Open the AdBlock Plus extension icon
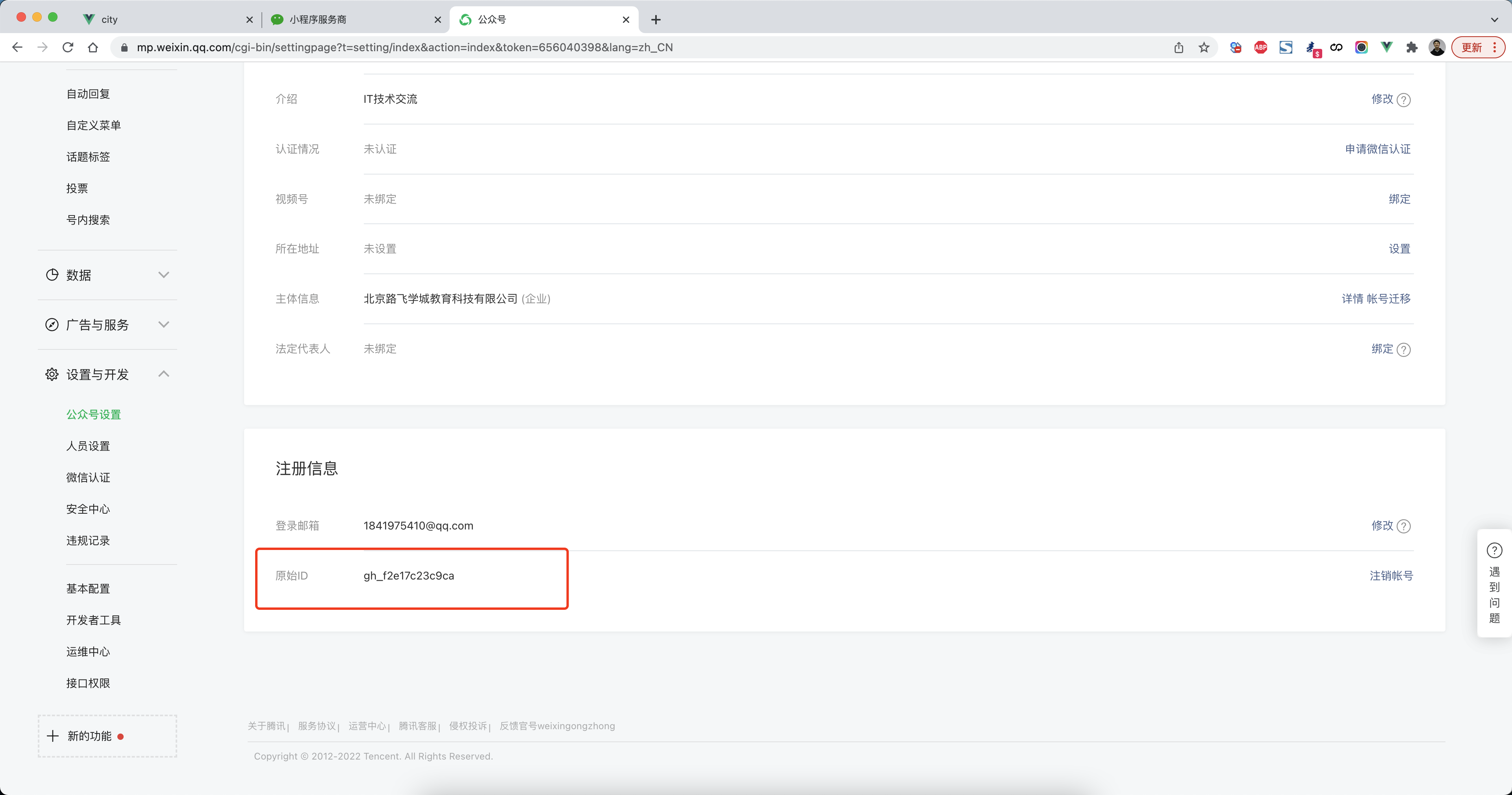 [x=1260, y=48]
